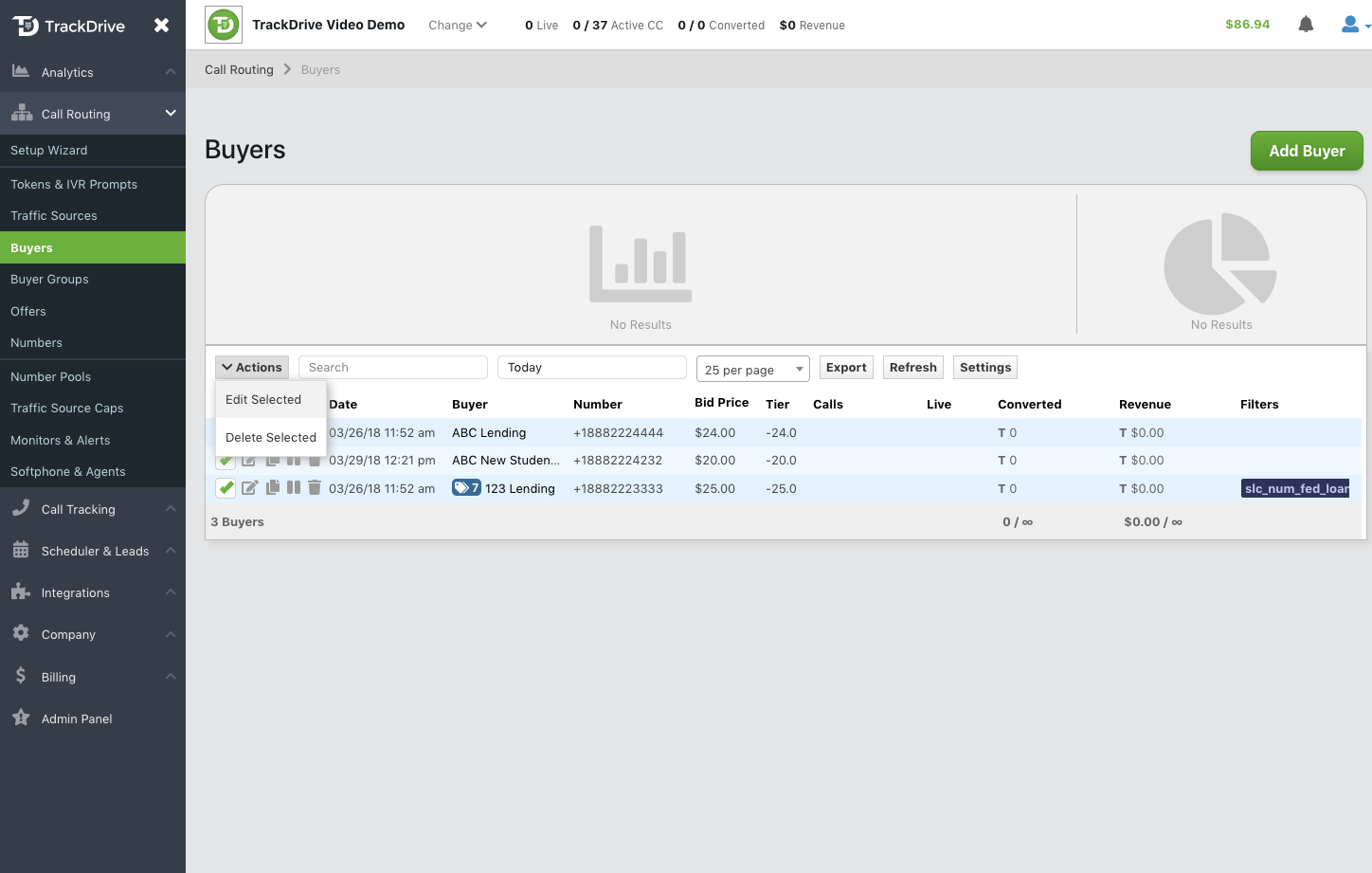Viewport: 1372px width, 873px height.
Task: Expand the Analytics section chevron
Action: click(171, 71)
